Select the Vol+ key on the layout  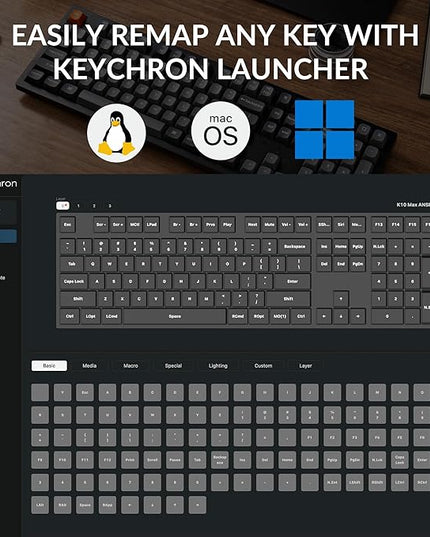tap(303, 225)
